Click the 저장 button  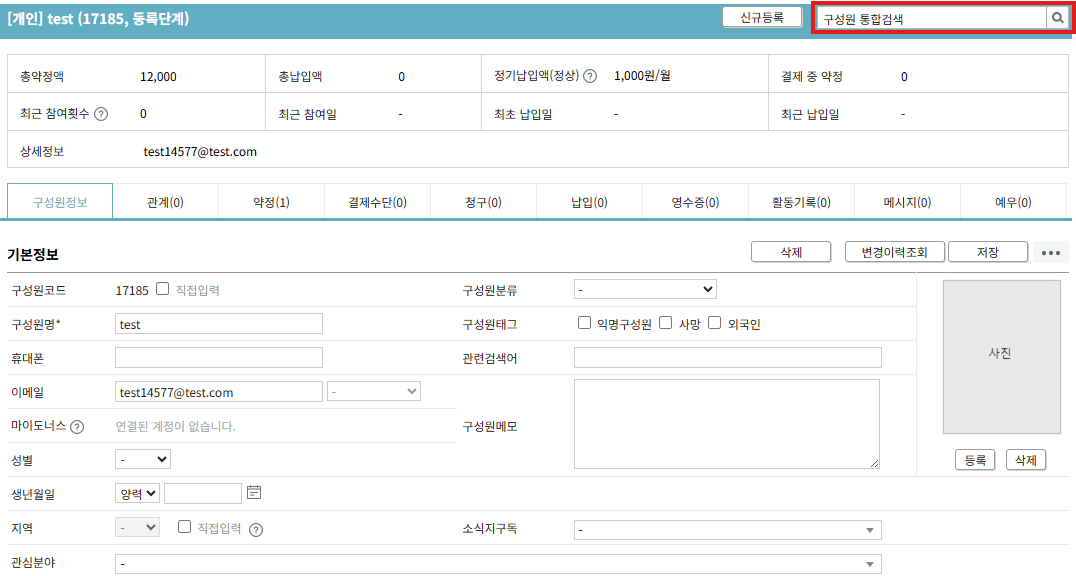click(988, 252)
